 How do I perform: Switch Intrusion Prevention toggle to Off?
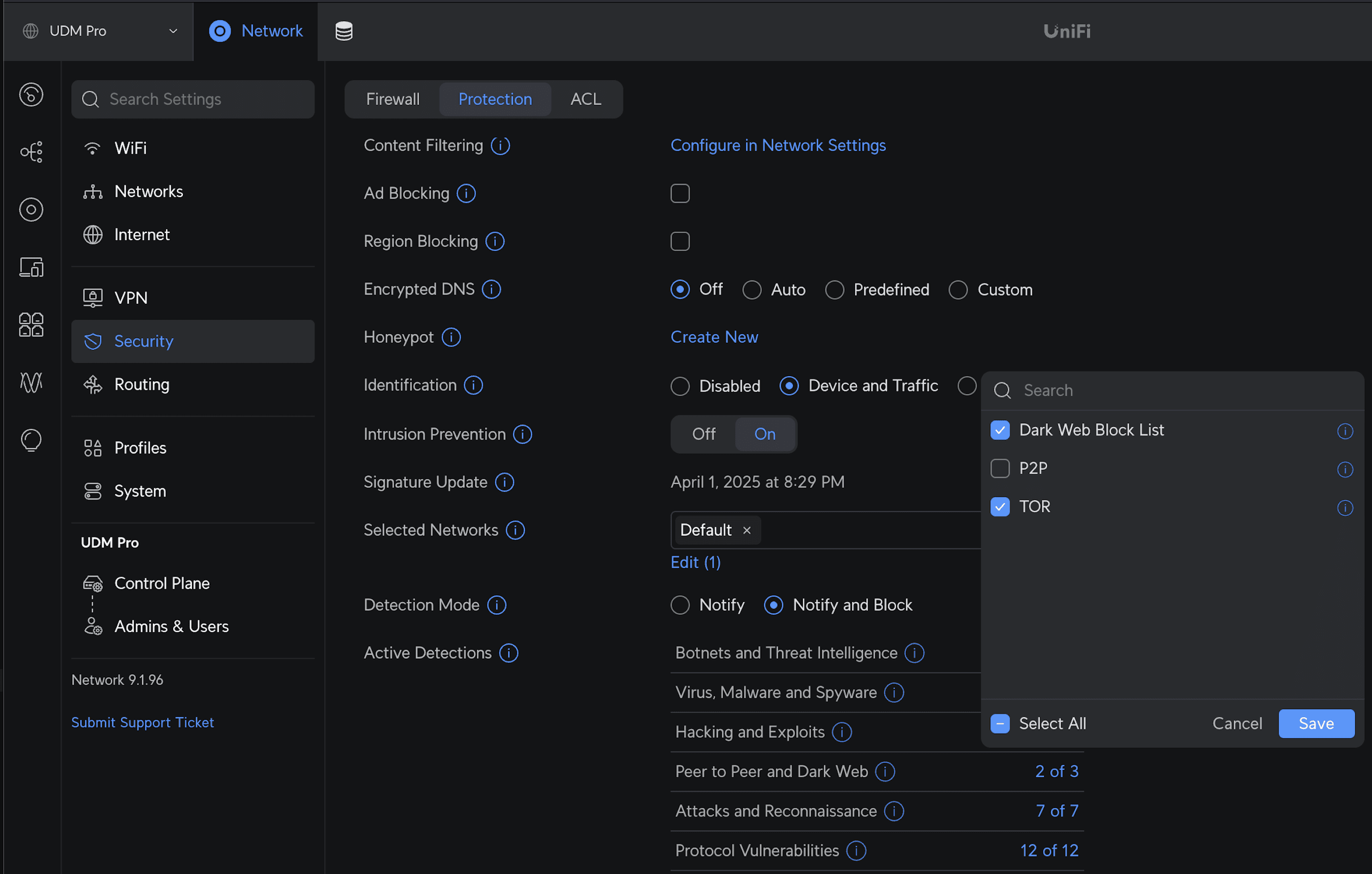click(703, 433)
